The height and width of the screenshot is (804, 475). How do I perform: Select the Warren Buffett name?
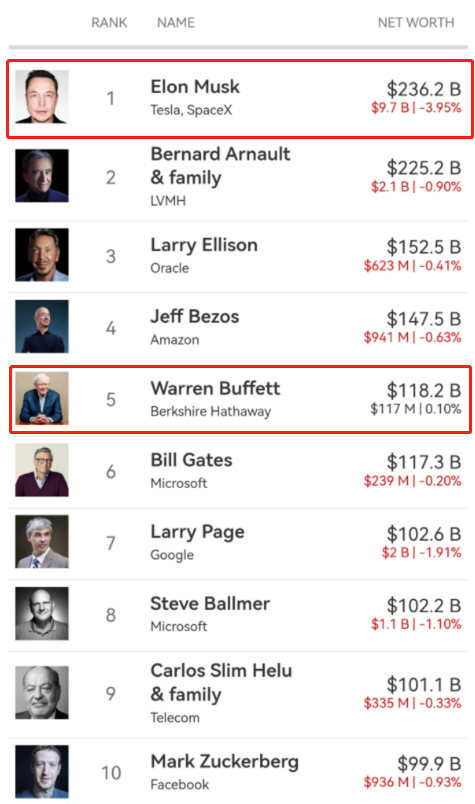coord(215,388)
